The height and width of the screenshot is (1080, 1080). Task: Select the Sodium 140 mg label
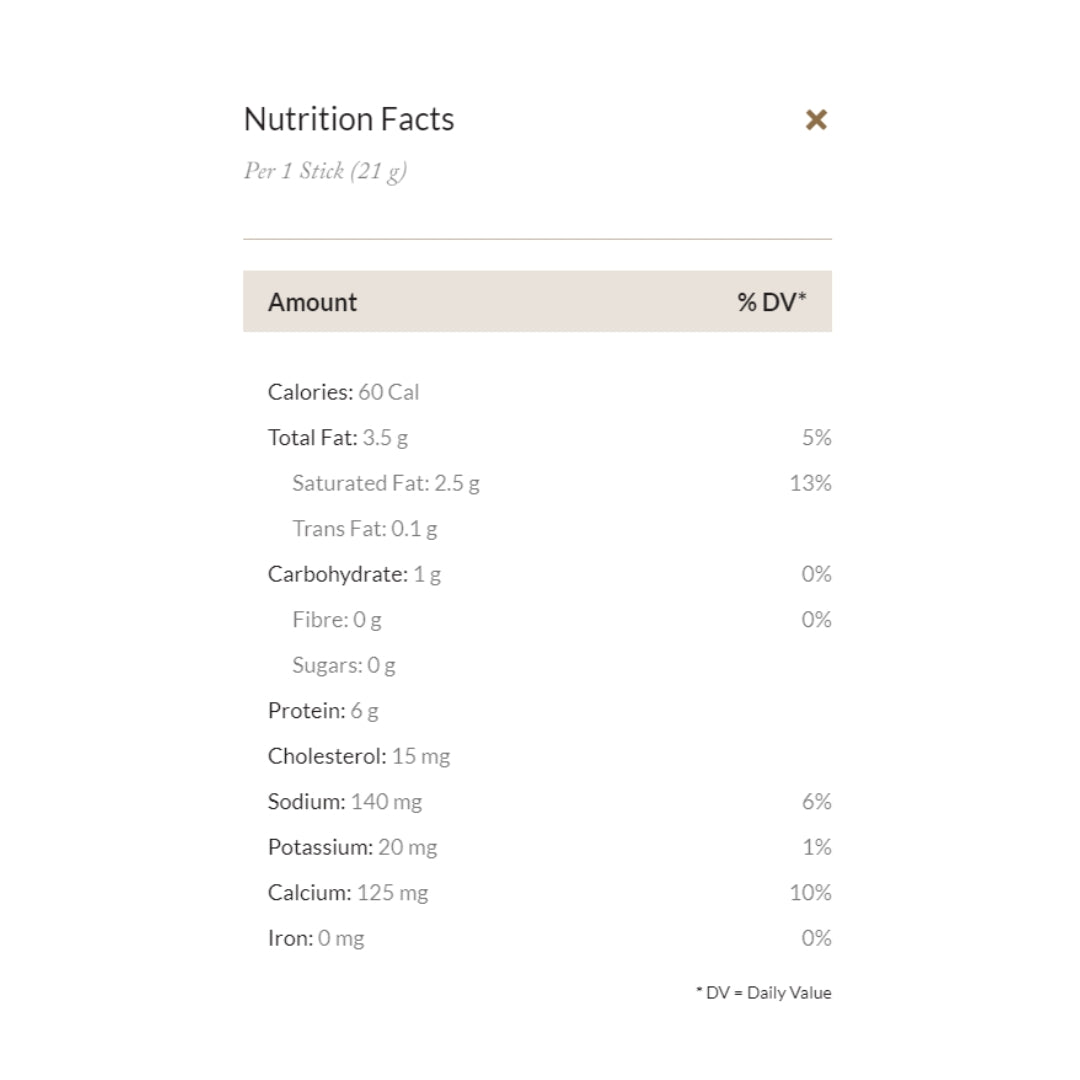tap(344, 802)
